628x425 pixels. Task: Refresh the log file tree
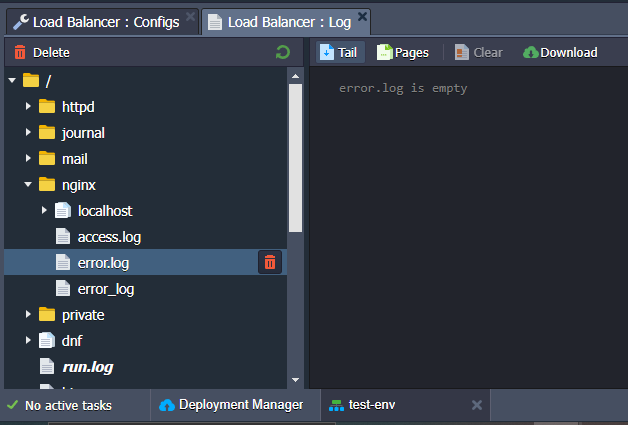[283, 52]
